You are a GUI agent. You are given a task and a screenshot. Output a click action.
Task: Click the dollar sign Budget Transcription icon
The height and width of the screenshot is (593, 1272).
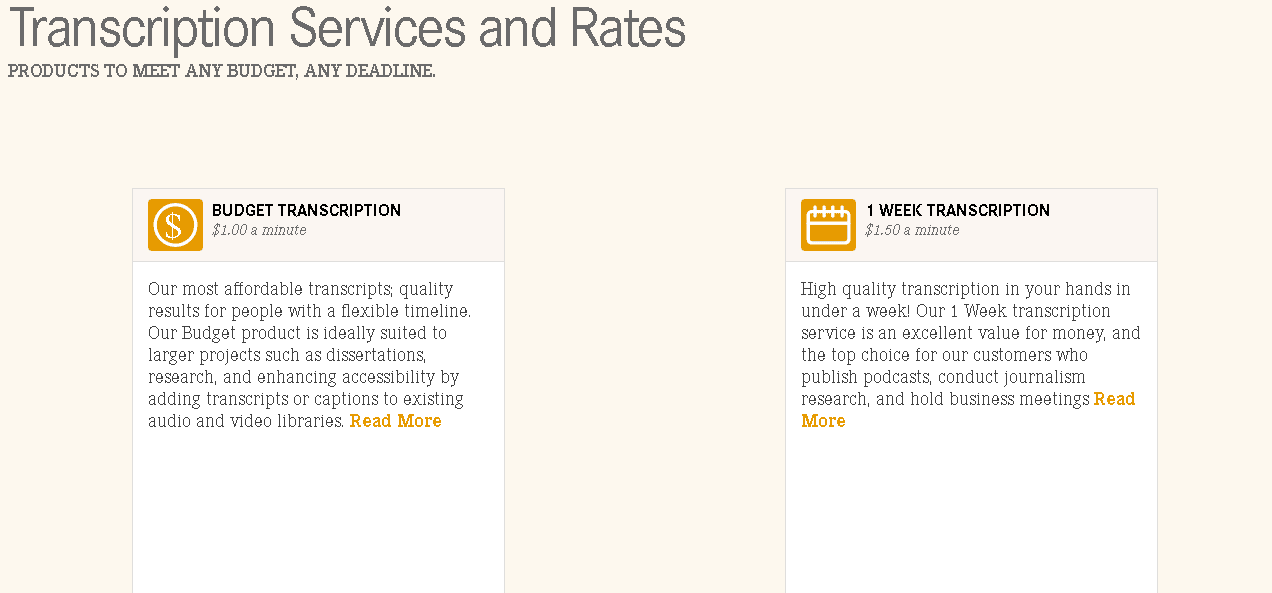click(x=175, y=225)
